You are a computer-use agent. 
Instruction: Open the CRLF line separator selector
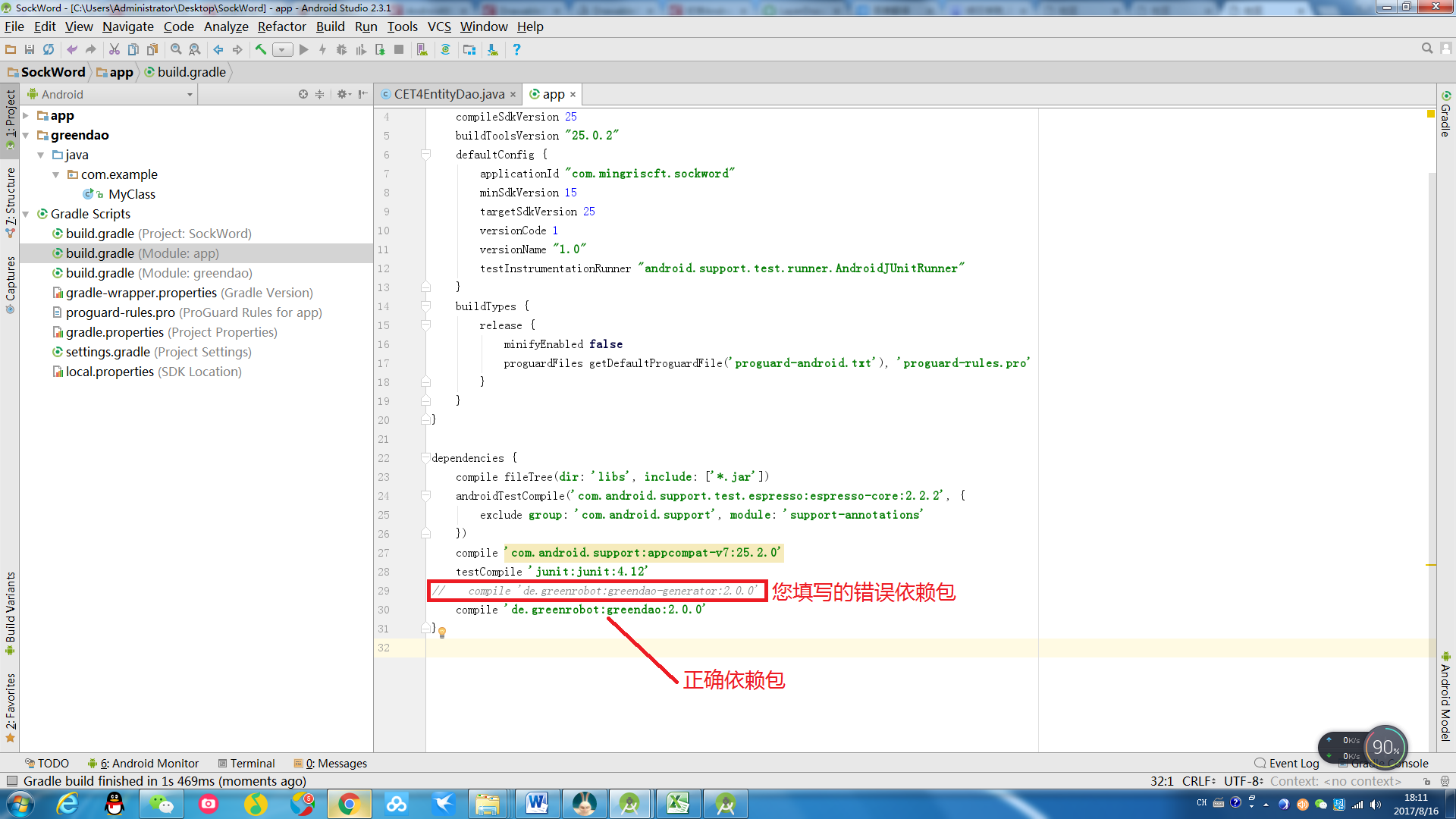[x=1199, y=781]
